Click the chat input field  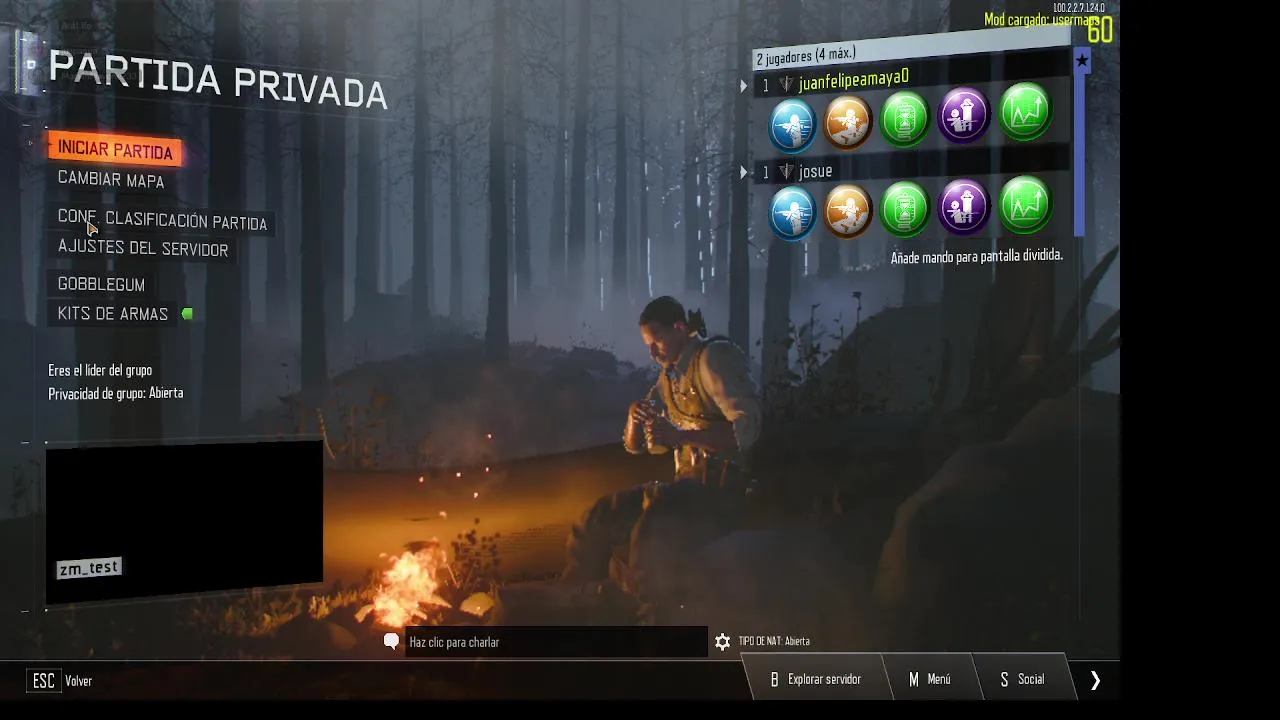(x=556, y=642)
